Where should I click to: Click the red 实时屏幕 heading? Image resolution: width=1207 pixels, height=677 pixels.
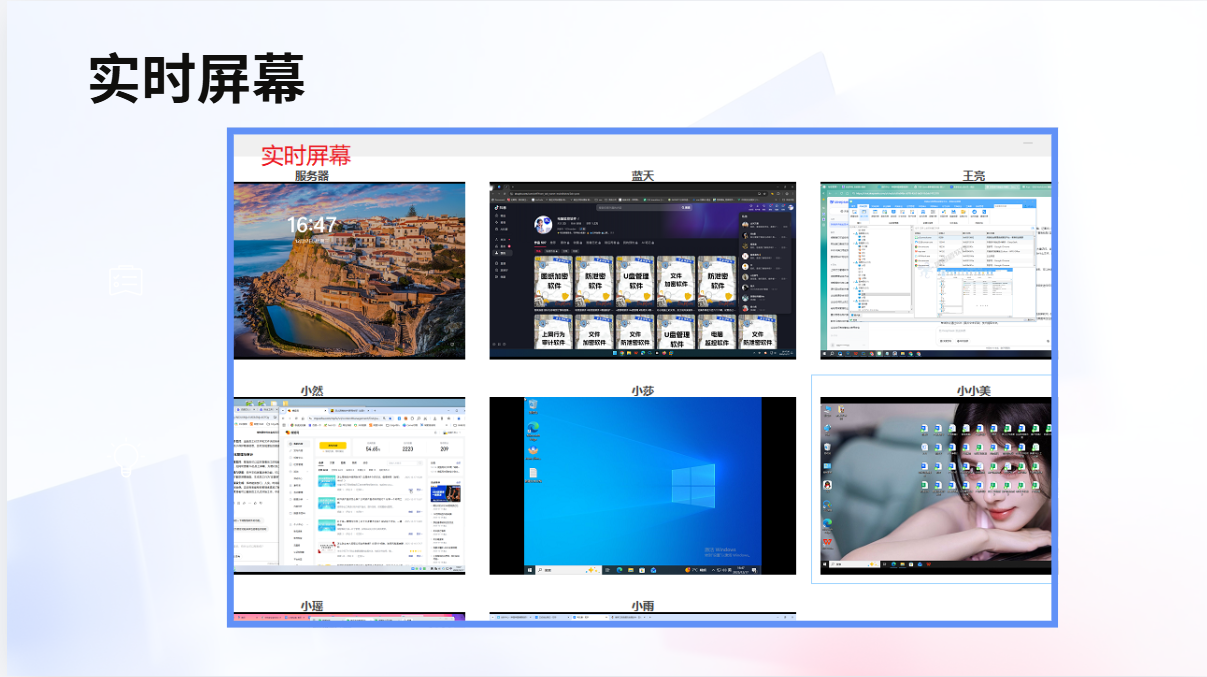306,155
